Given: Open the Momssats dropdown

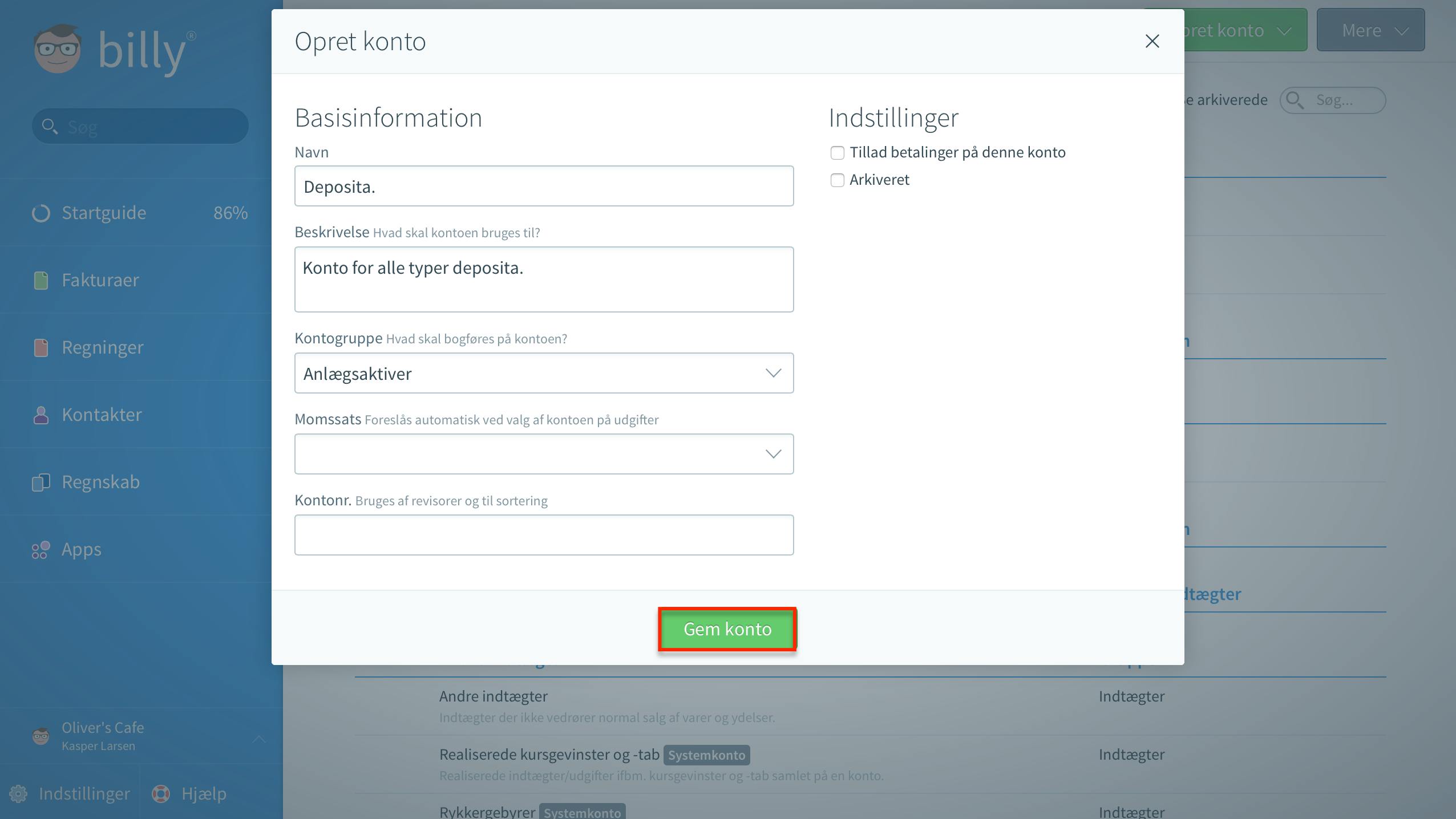Looking at the screenshot, I should tap(544, 454).
